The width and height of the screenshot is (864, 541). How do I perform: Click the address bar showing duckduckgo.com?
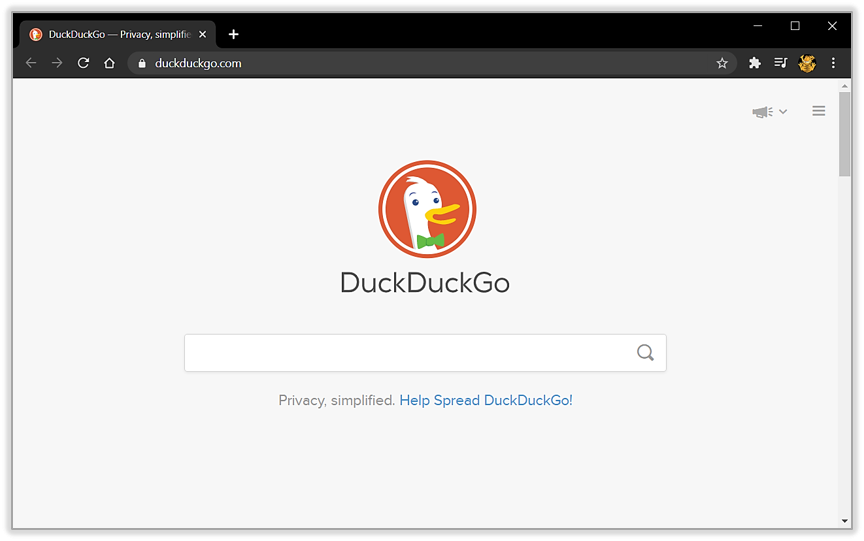coord(432,63)
